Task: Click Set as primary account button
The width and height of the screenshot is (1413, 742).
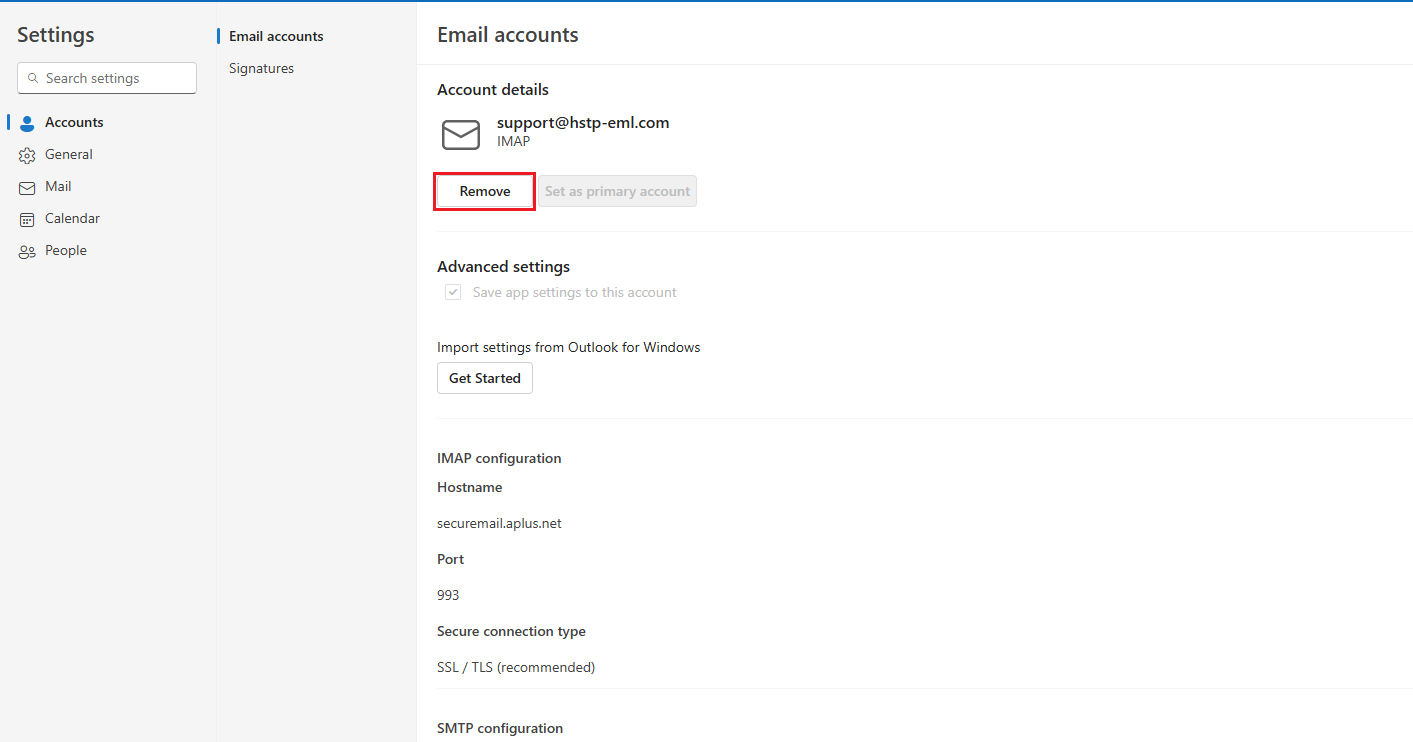Action: pos(617,191)
